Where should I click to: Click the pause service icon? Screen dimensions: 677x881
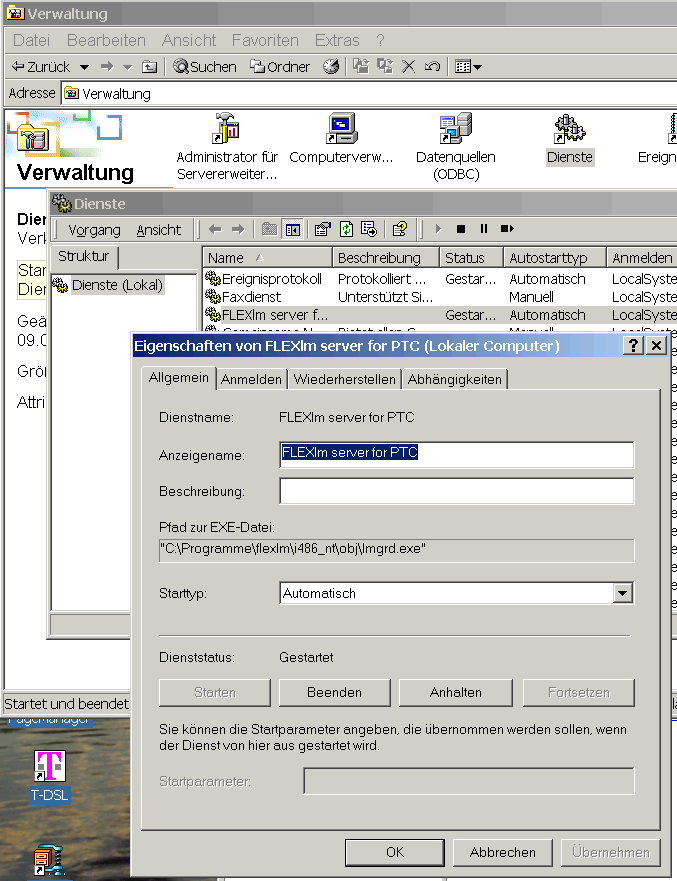[484, 229]
